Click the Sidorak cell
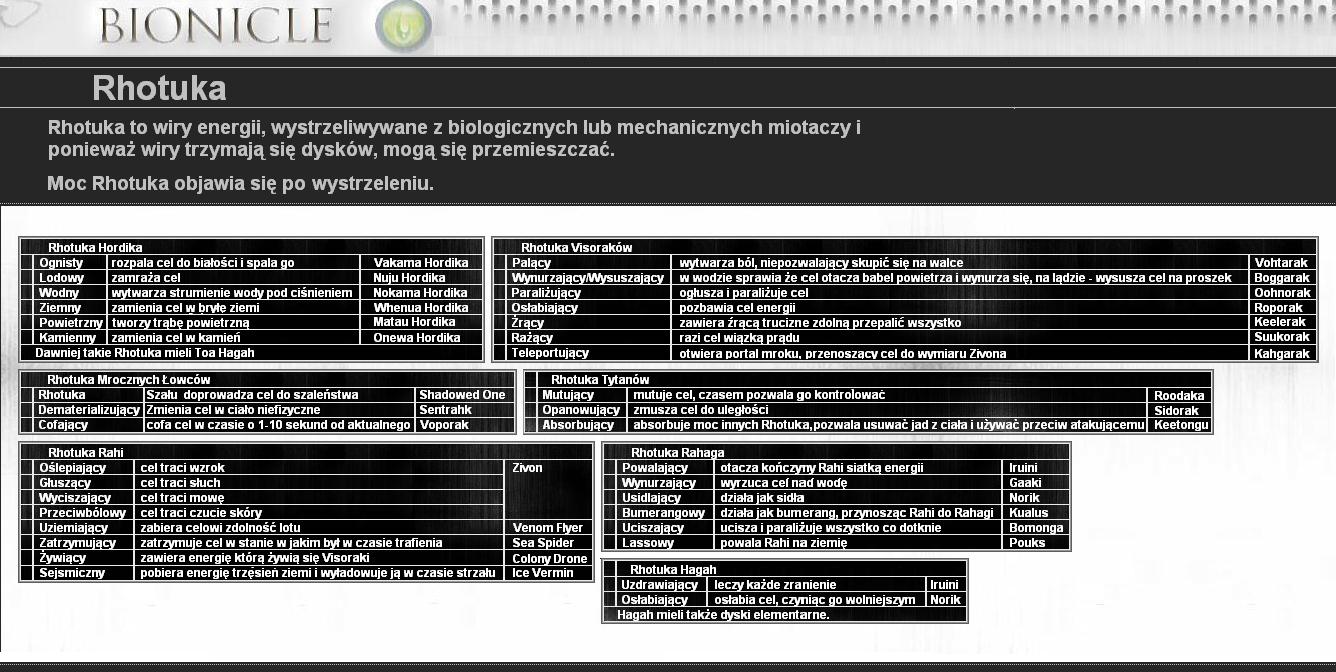 click(1180, 411)
